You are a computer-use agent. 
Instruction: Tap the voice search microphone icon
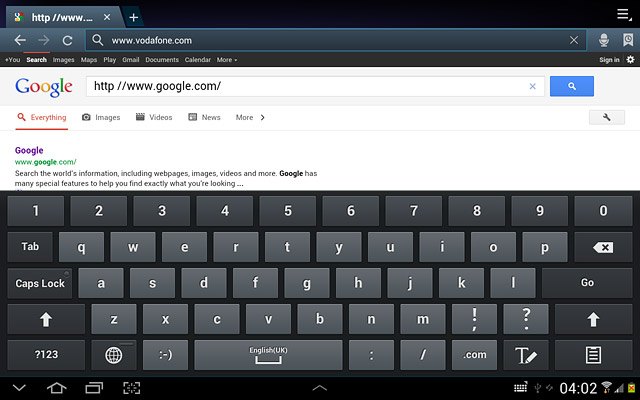(604, 40)
